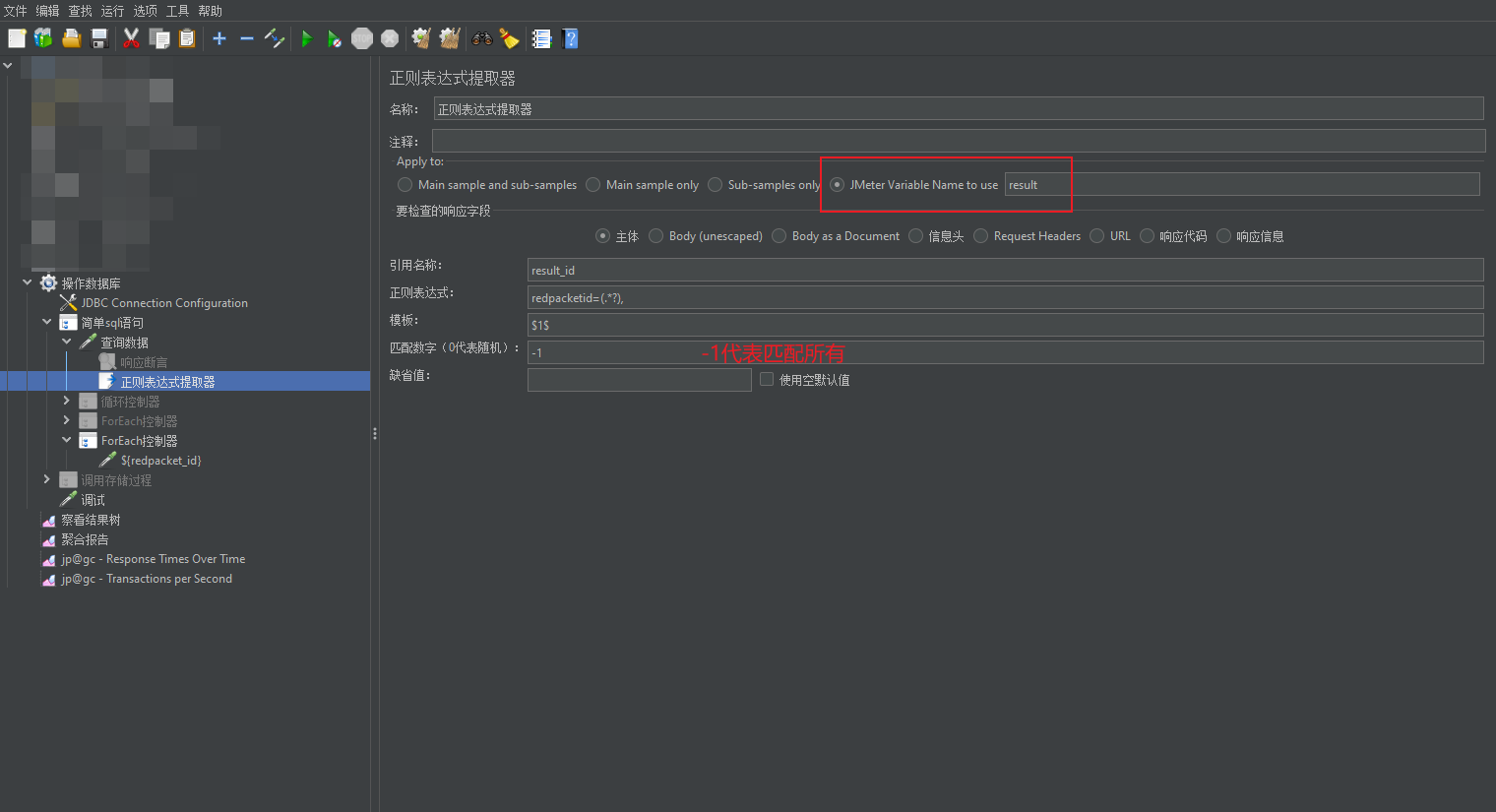Start the test with green play icon

(x=307, y=38)
